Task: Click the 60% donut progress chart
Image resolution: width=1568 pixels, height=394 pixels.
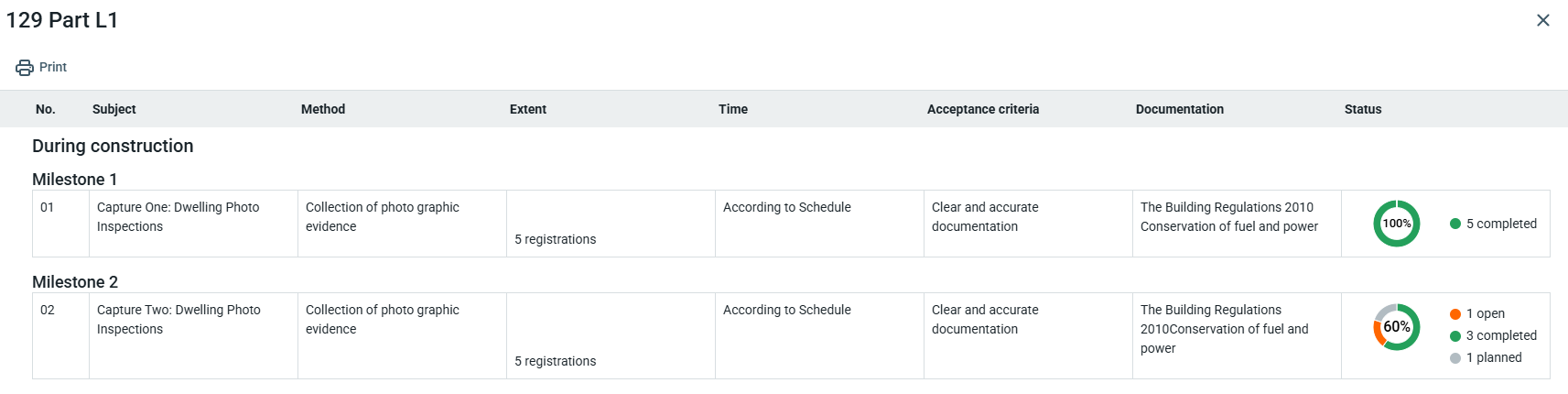Action: pos(1396,327)
